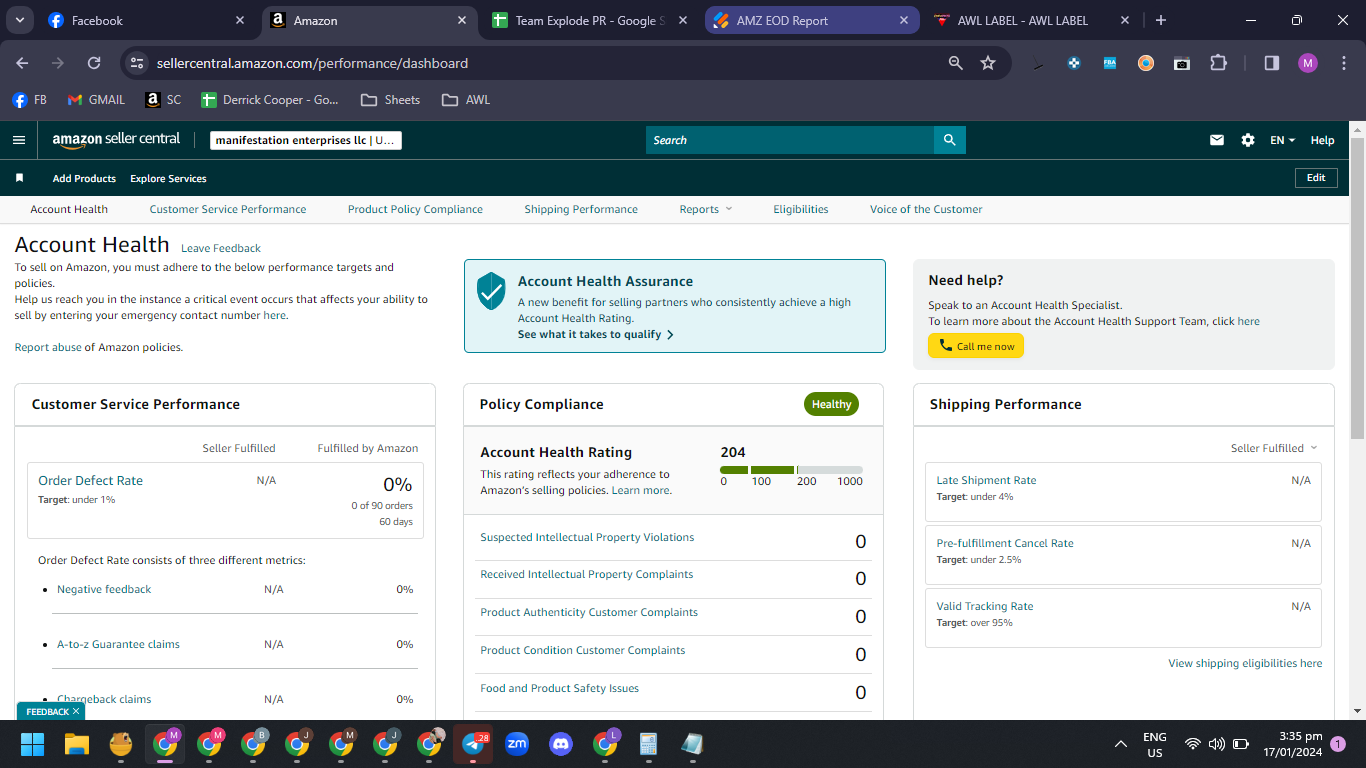Open the Seller Central hamburger menu
This screenshot has width=1366, height=768.
click(x=18, y=140)
